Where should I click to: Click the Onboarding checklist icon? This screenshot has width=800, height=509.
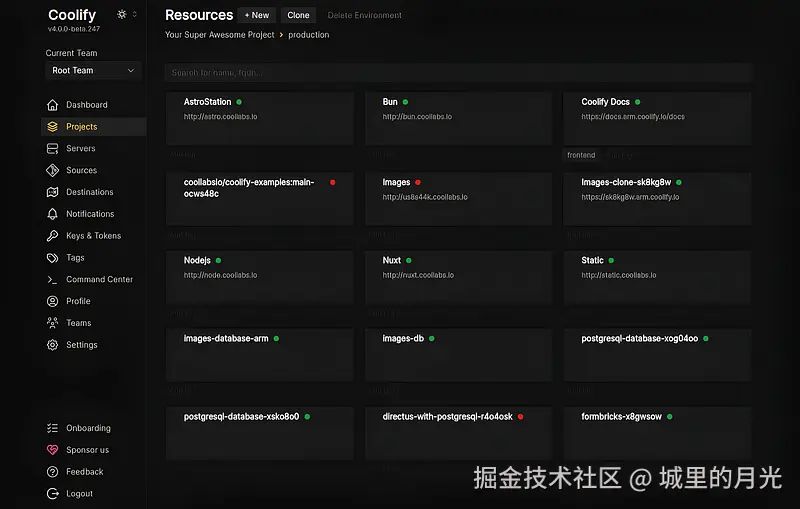(53, 428)
